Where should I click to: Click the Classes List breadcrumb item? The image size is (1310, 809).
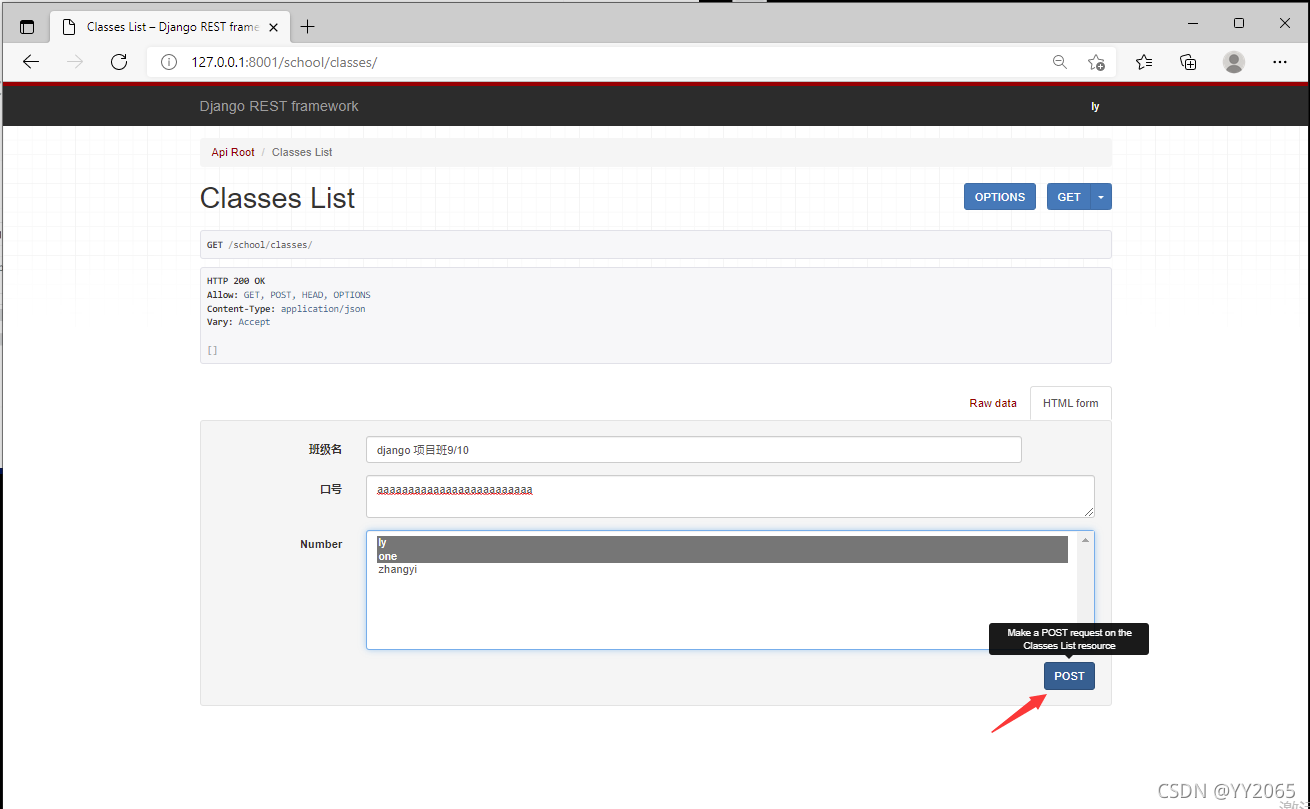[302, 152]
